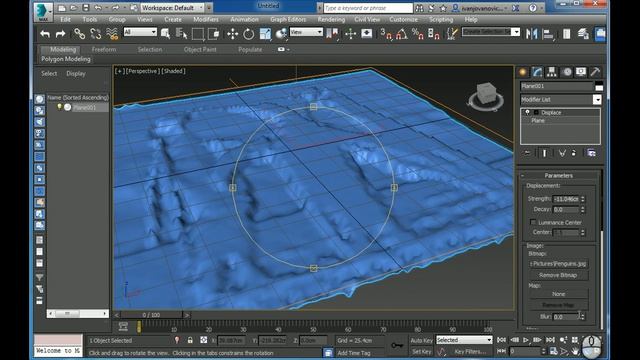Enable the Luminance Center checkbox
The width and height of the screenshot is (640, 360).
533,222
